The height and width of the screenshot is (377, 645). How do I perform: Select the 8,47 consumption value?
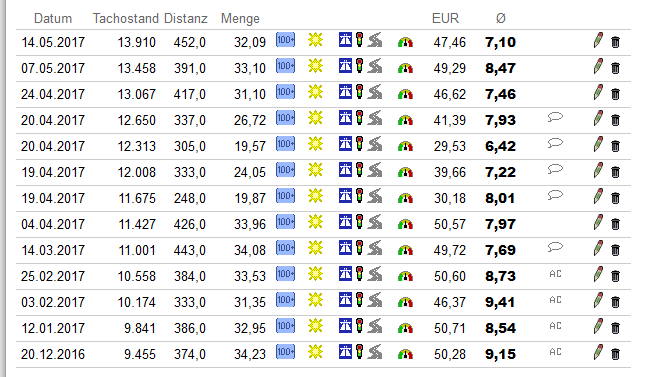[500, 68]
